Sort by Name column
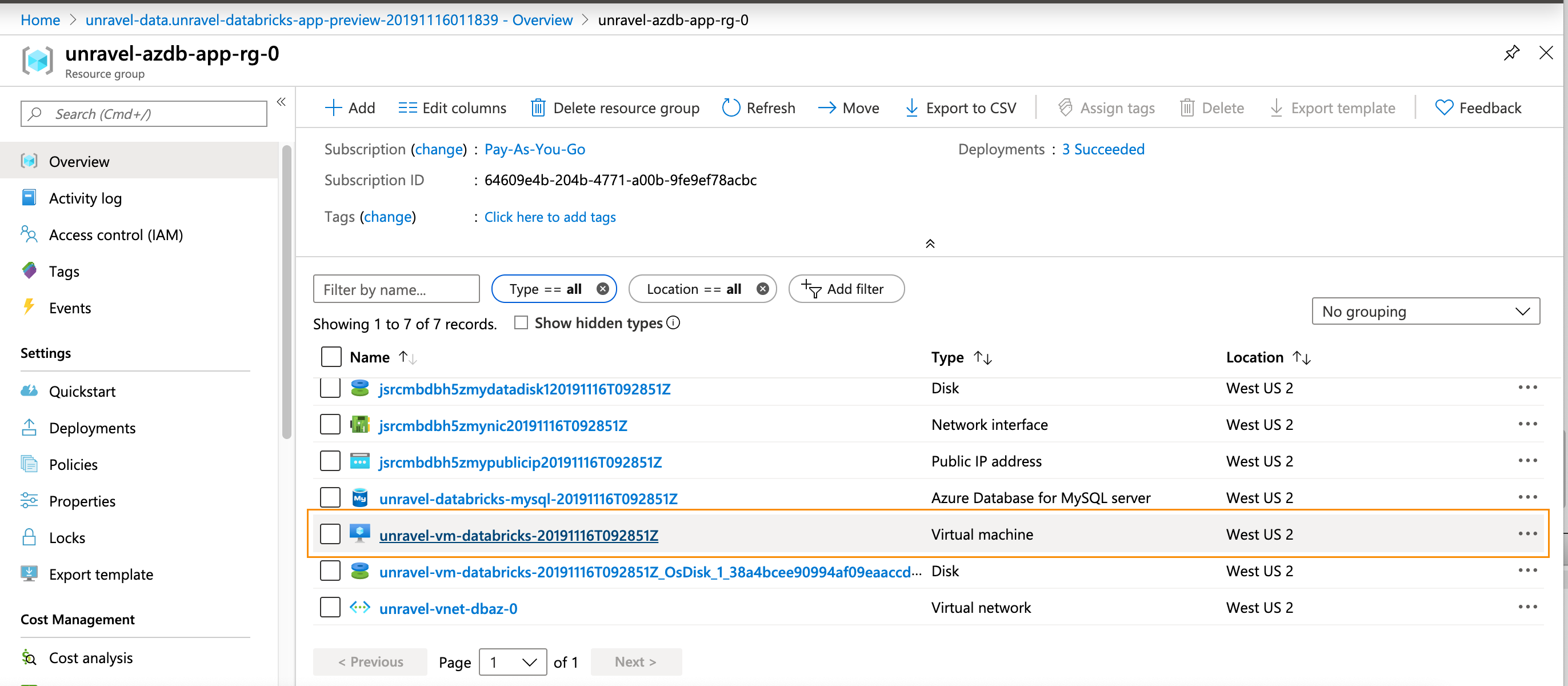Viewport: 1568px width, 686px height. tap(383, 357)
